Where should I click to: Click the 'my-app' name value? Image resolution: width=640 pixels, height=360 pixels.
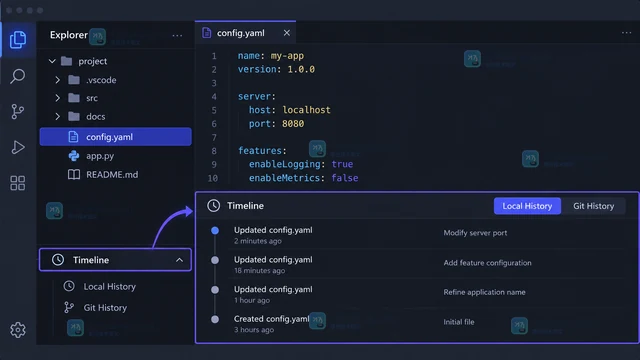[x=287, y=56]
